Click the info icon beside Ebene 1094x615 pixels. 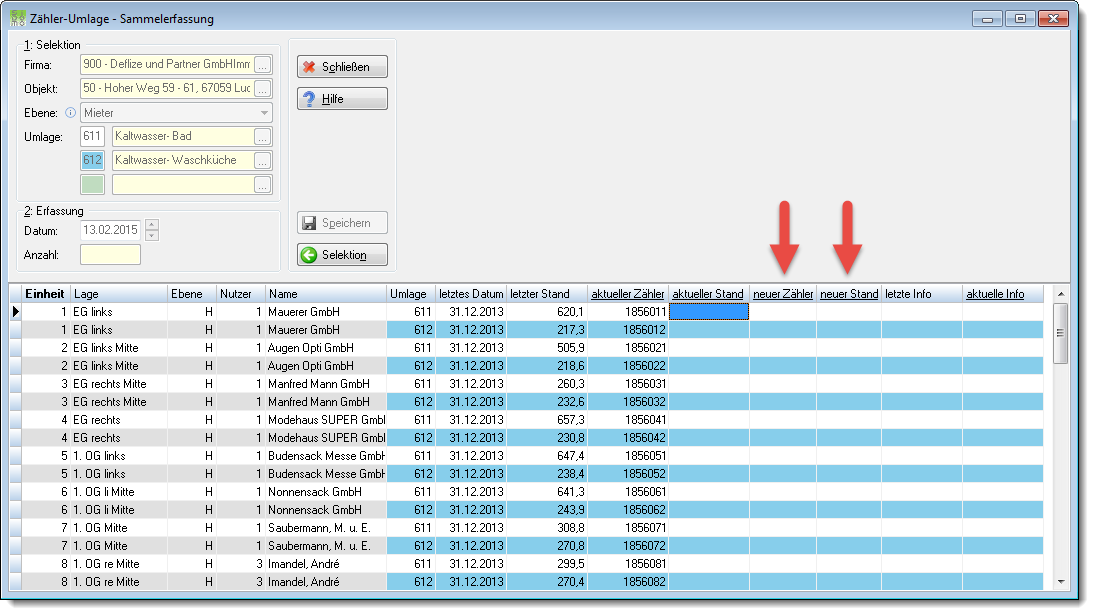click(70, 112)
